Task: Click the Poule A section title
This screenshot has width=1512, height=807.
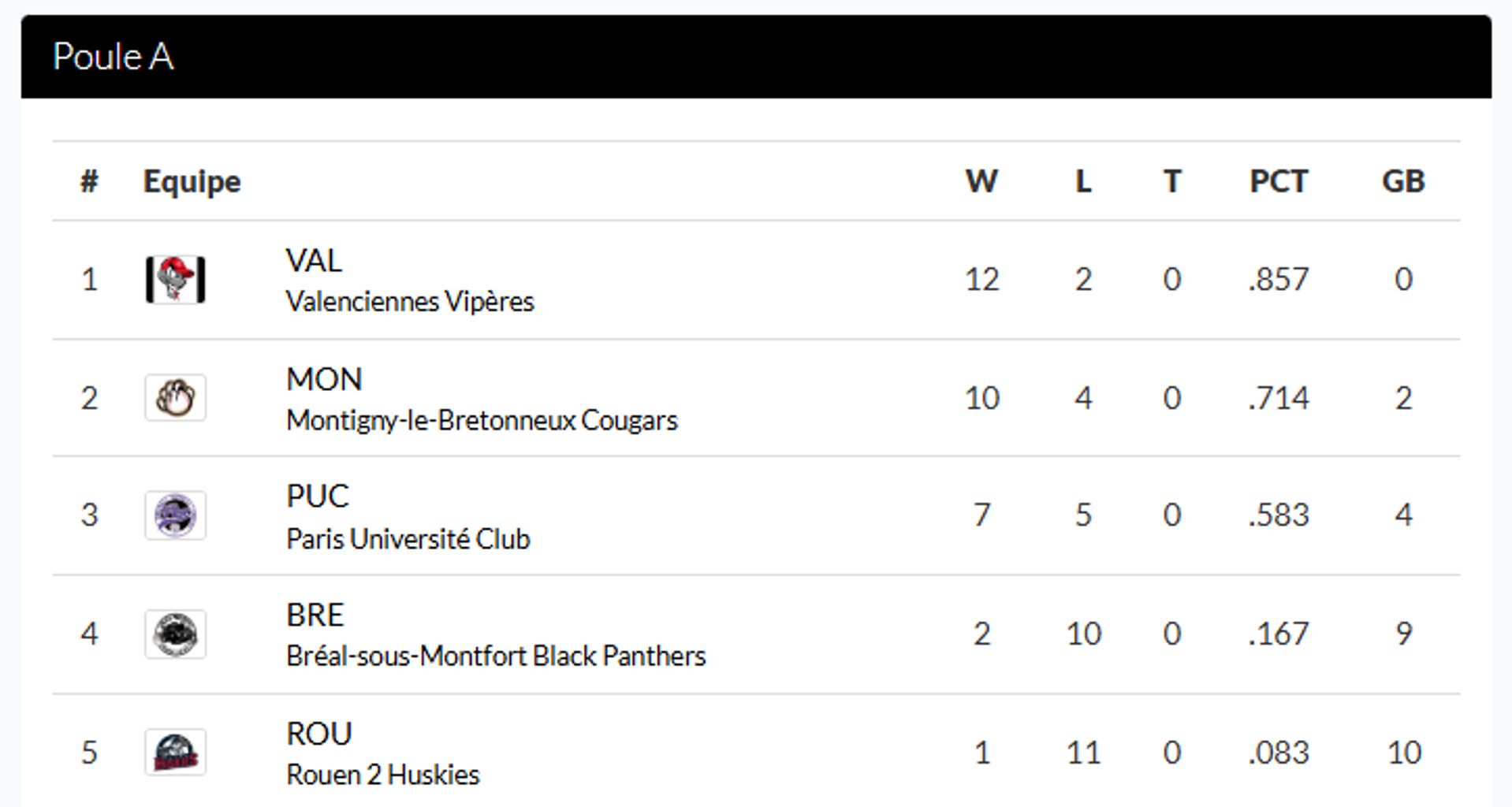Action: coord(113,57)
